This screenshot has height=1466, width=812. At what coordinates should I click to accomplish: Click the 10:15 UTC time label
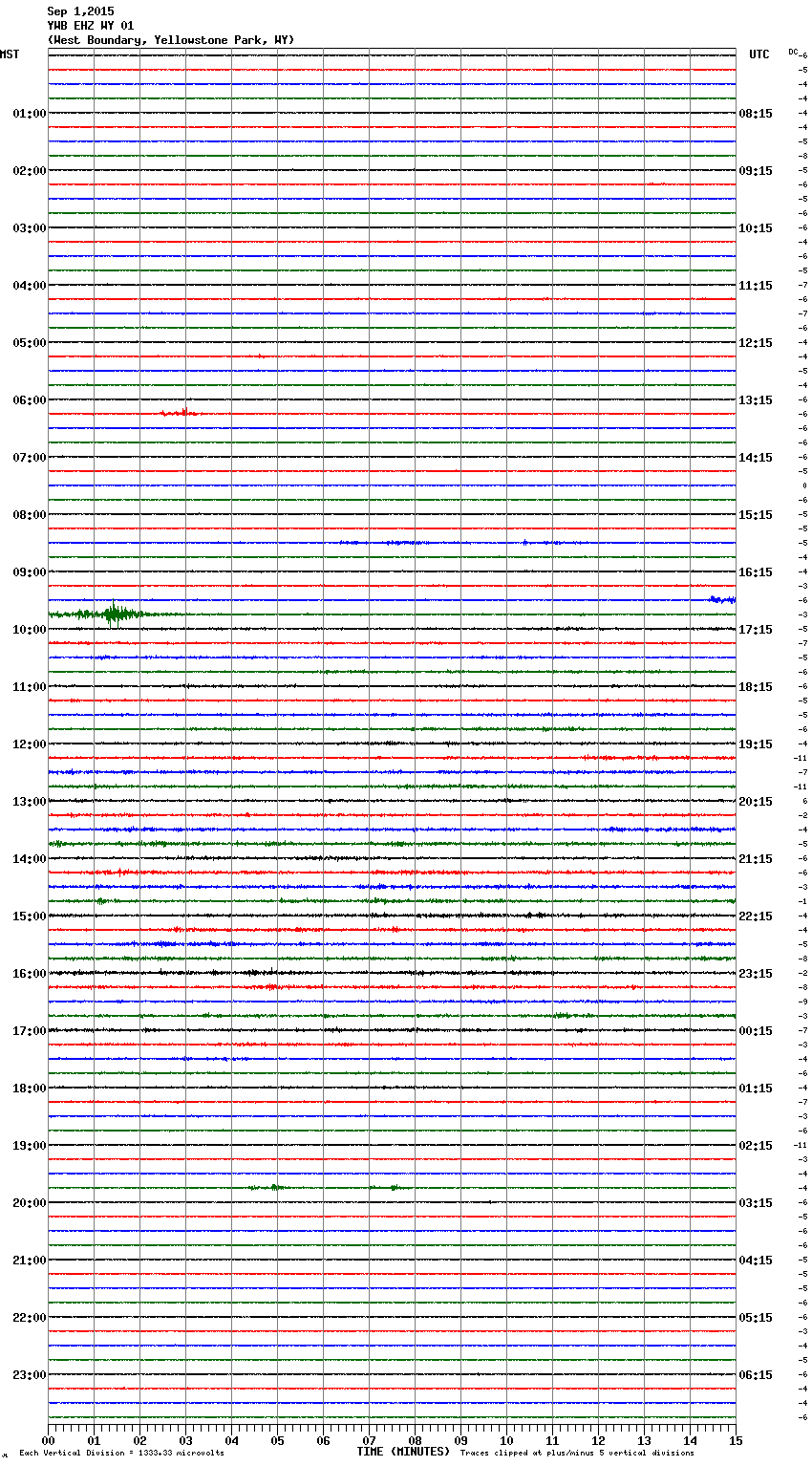[x=756, y=228]
